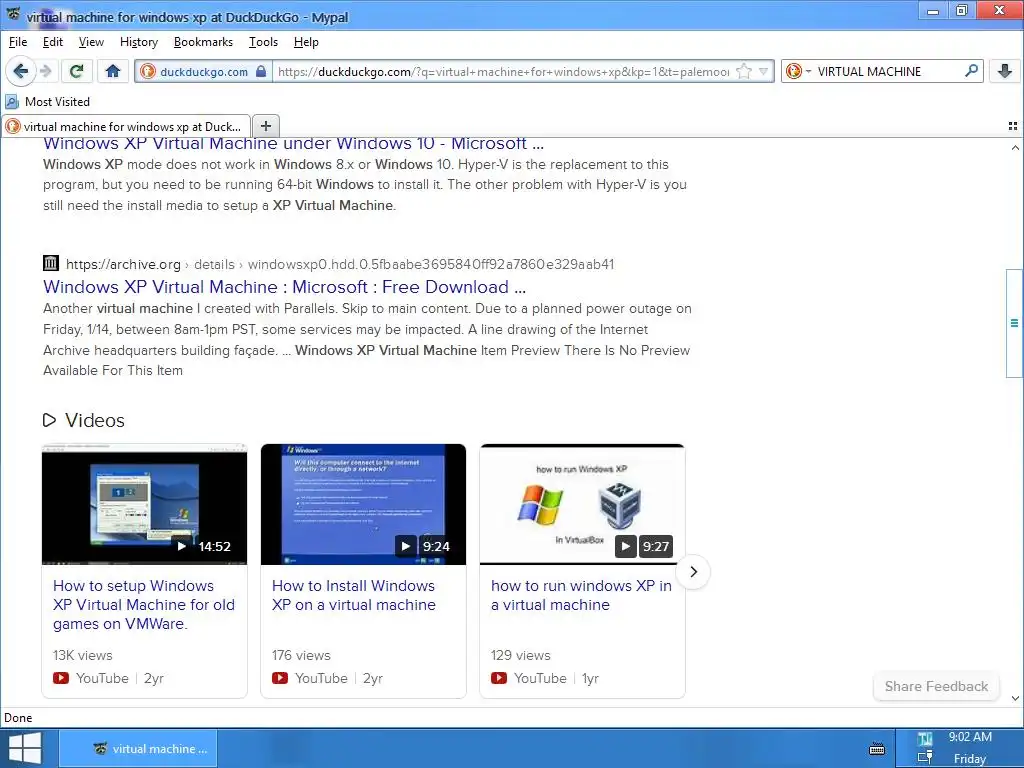Image resolution: width=1024 pixels, height=768 pixels.
Task: Click the address bar URL field
Action: pos(503,71)
